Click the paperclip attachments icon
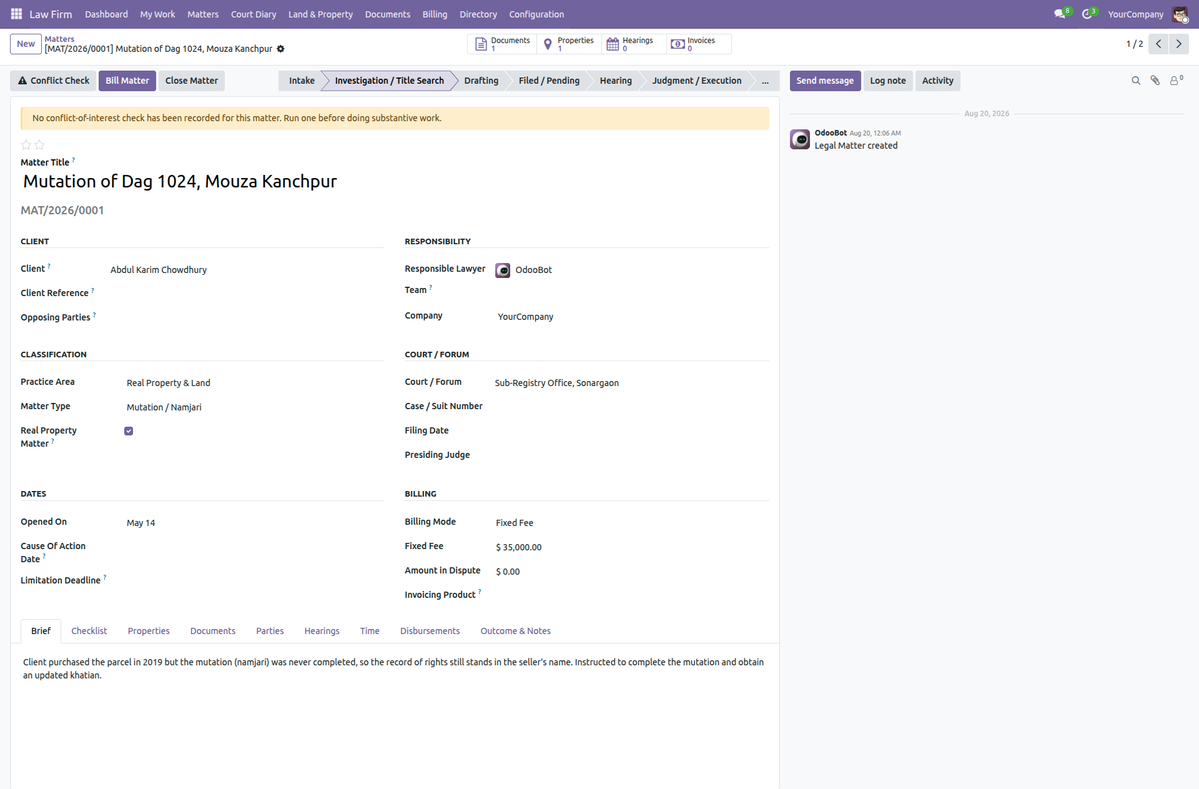Image resolution: width=1199 pixels, height=789 pixels. point(1155,80)
